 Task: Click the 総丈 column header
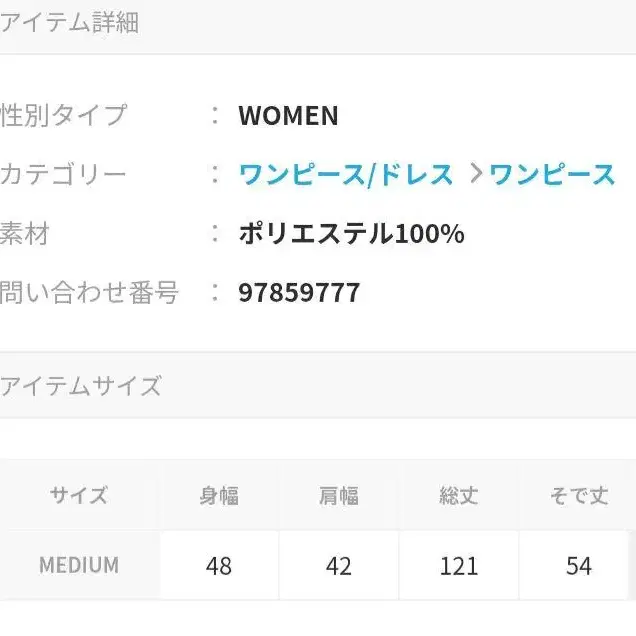coord(459,496)
